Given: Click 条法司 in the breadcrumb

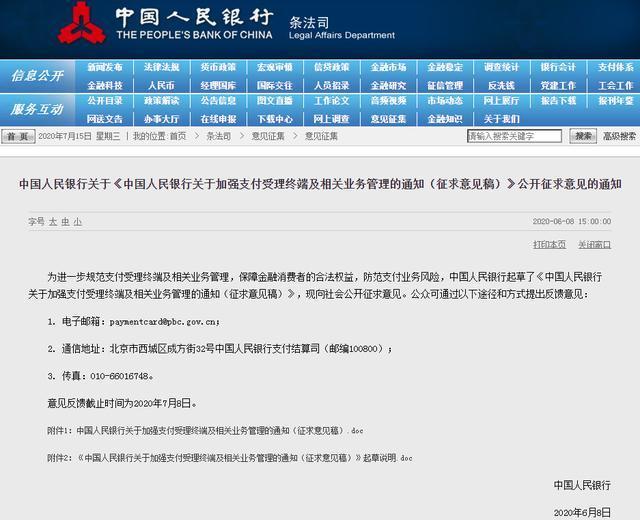Looking at the screenshot, I should (x=218, y=136).
